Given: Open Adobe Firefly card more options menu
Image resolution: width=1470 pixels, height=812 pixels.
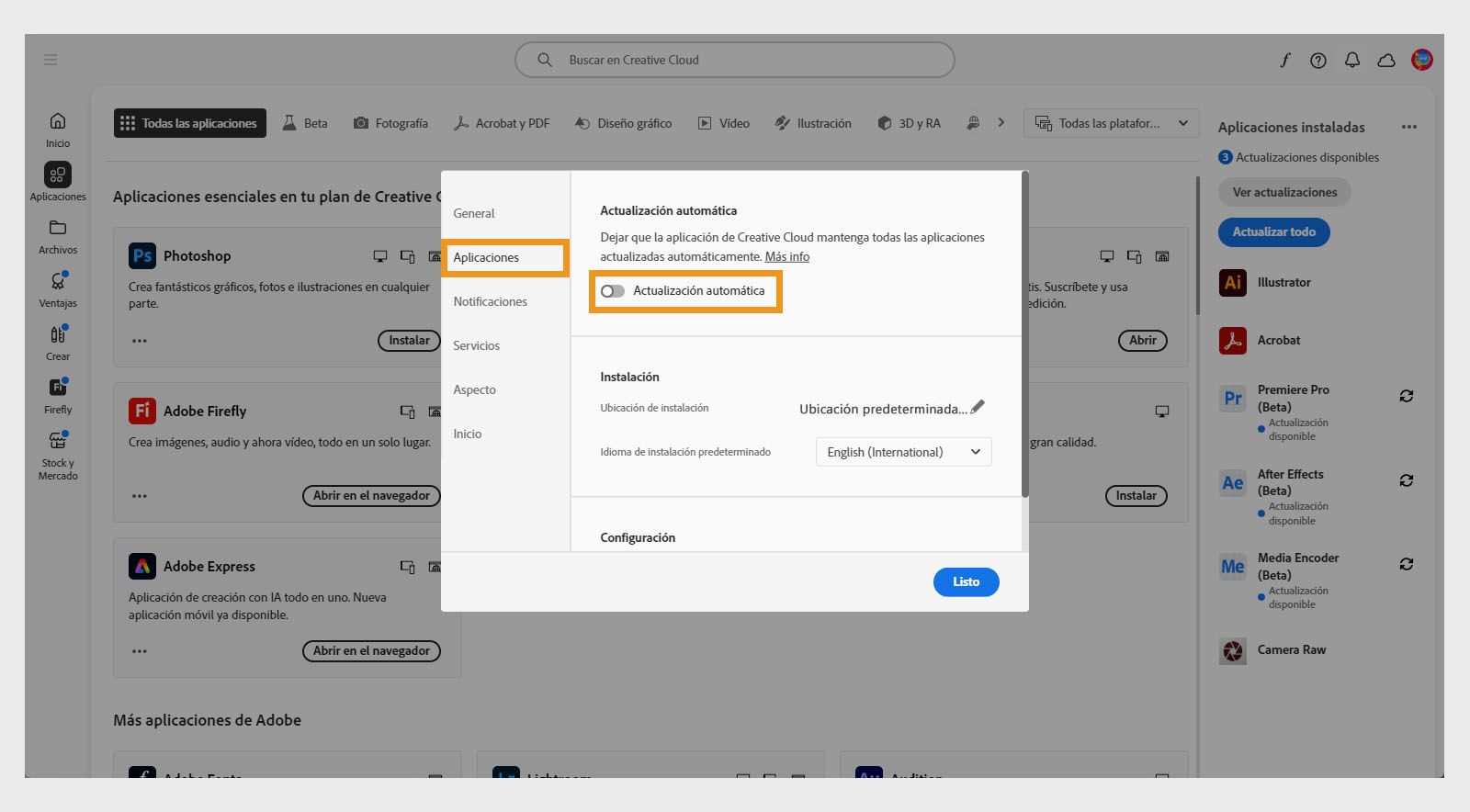Looking at the screenshot, I should (x=140, y=496).
